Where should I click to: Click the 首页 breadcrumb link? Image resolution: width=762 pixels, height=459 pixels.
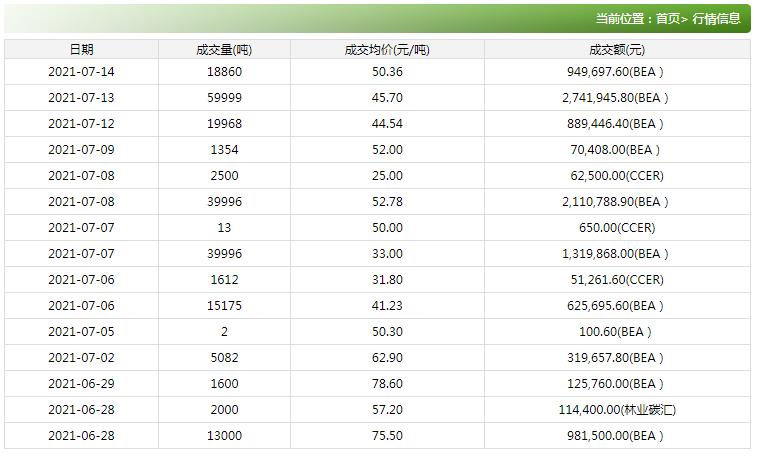pos(668,18)
